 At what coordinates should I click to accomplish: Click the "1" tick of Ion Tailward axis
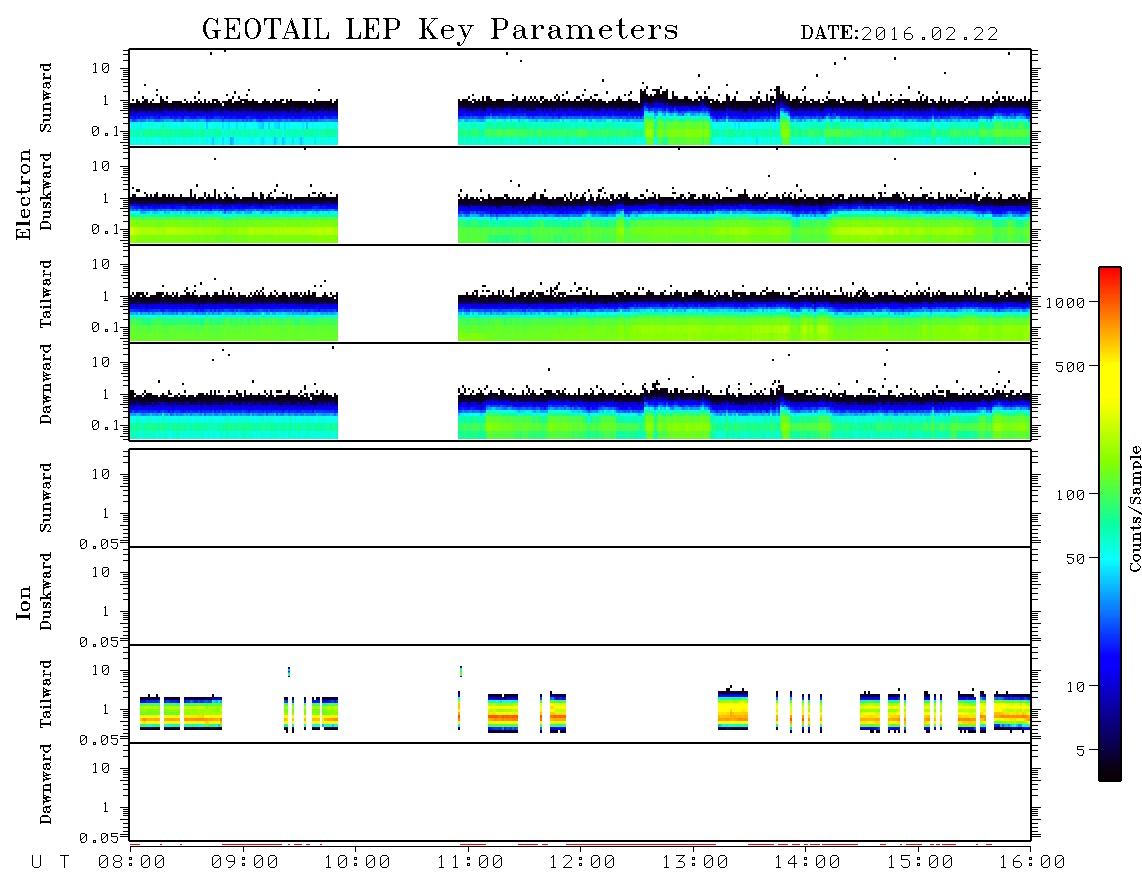coord(106,709)
